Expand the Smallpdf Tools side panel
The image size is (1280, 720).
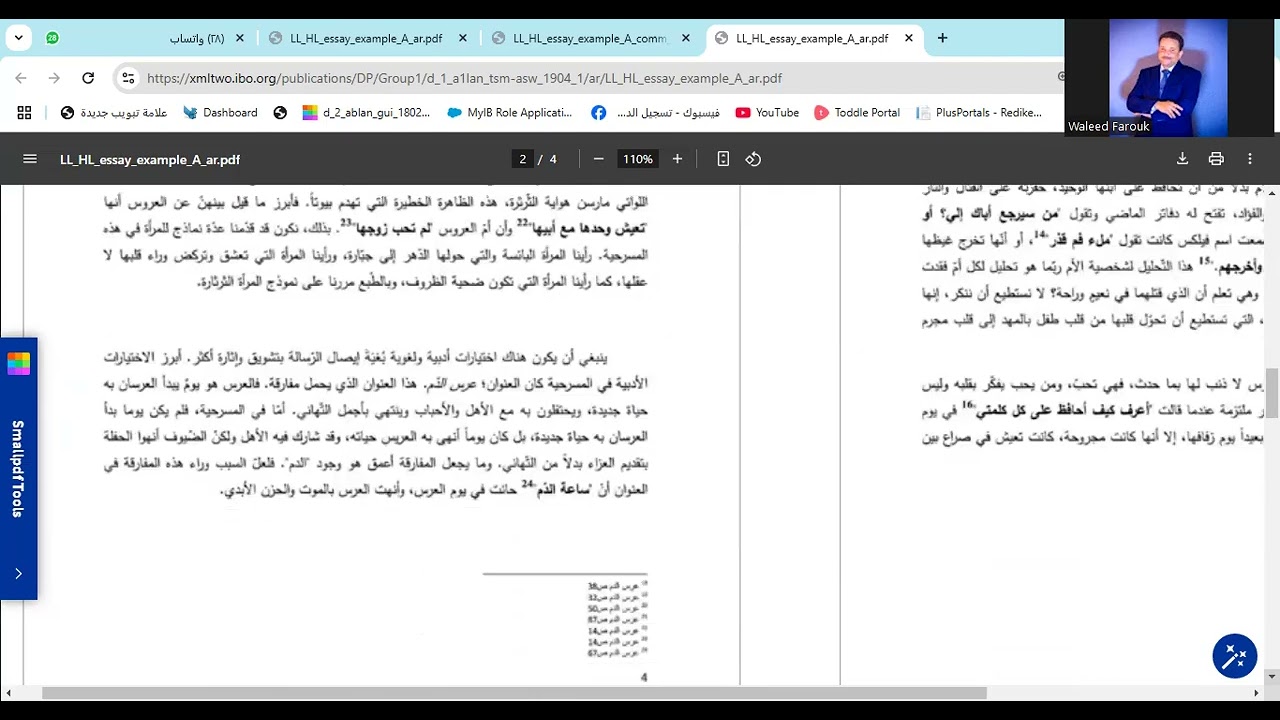click(x=18, y=573)
